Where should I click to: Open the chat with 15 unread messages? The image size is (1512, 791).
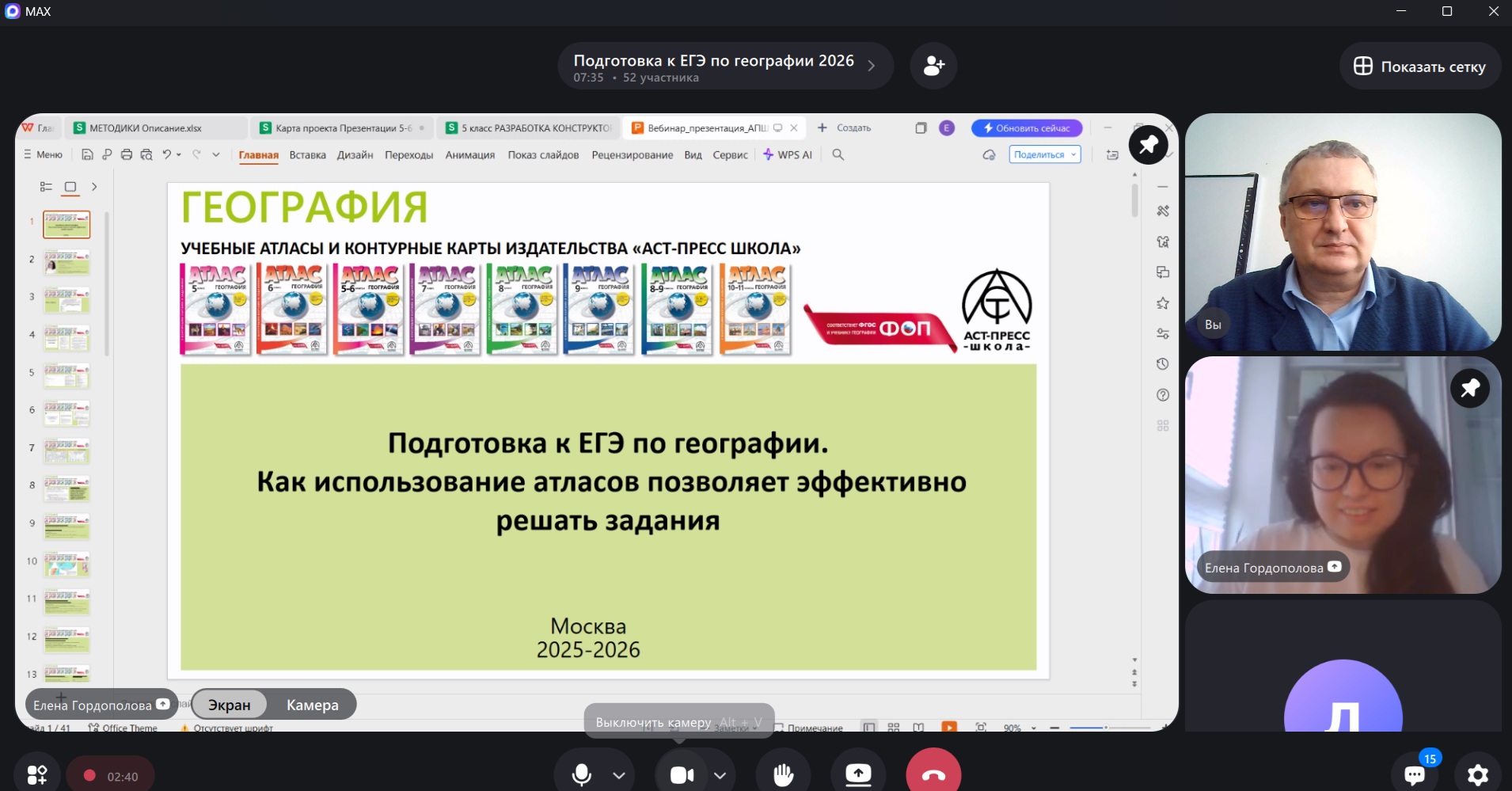pos(1415,774)
